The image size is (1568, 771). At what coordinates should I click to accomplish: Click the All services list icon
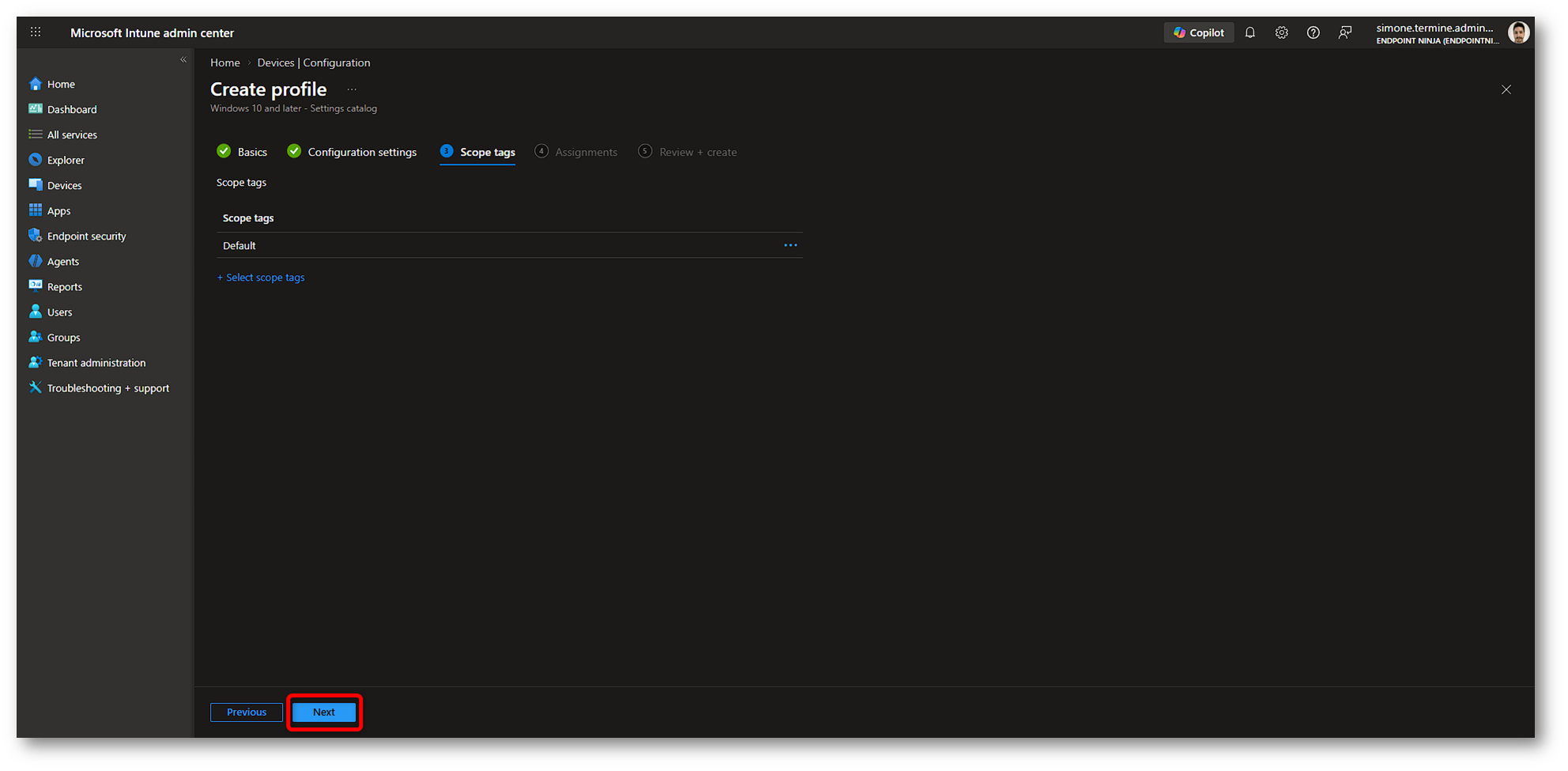pyautogui.click(x=36, y=134)
